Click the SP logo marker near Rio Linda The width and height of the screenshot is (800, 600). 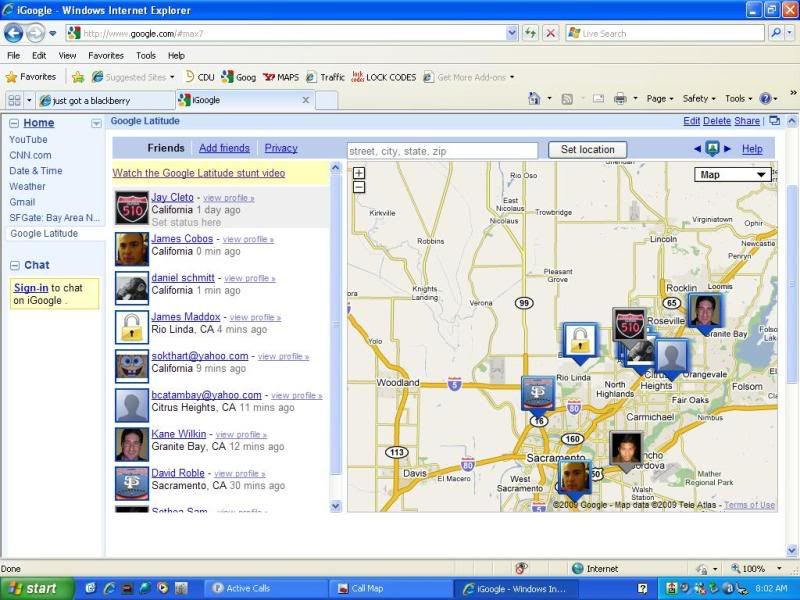[538, 394]
